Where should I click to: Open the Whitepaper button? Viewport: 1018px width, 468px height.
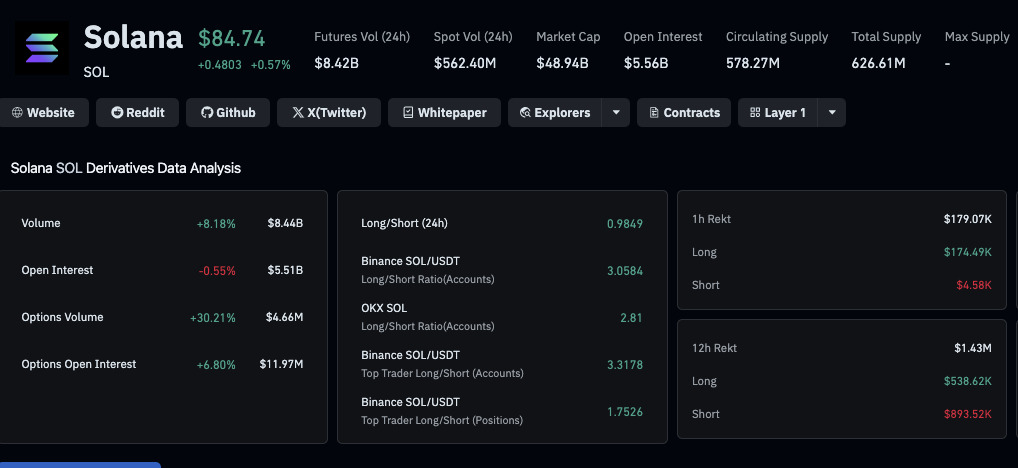click(444, 112)
